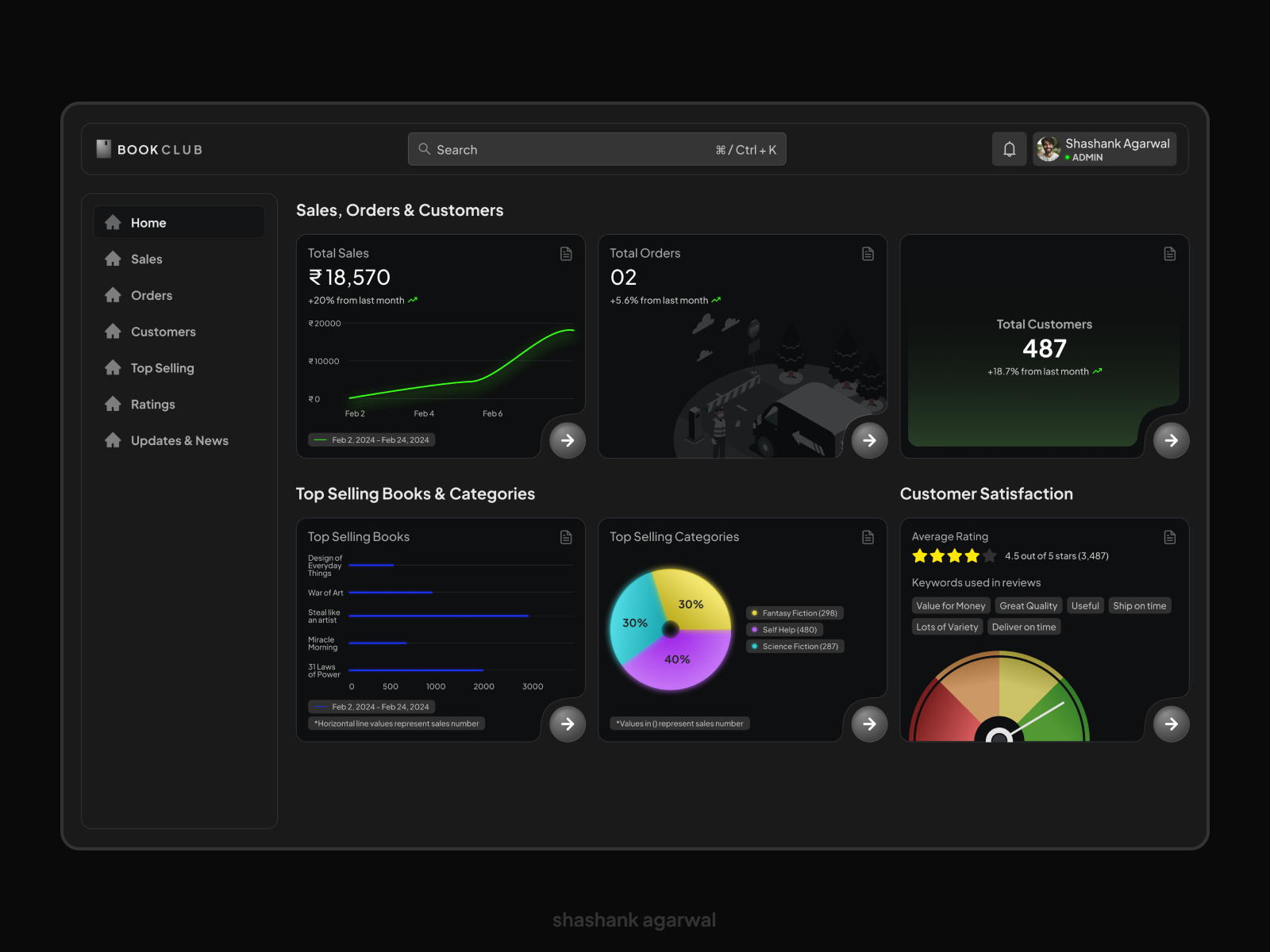Screen dimensions: 1270x952
Task: Click the Science Fiction (287) legend item
Action: coord(795,647)
